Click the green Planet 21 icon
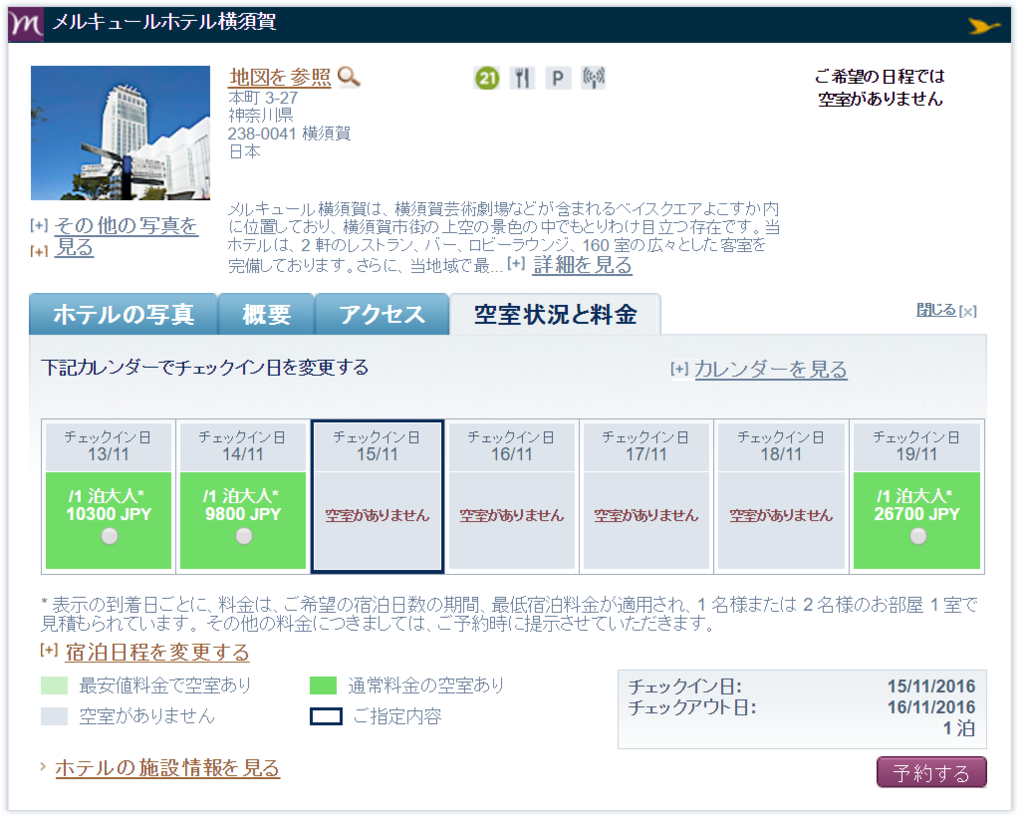The width and height of the screenshot is (1024, 820). (x=487, y=79)
